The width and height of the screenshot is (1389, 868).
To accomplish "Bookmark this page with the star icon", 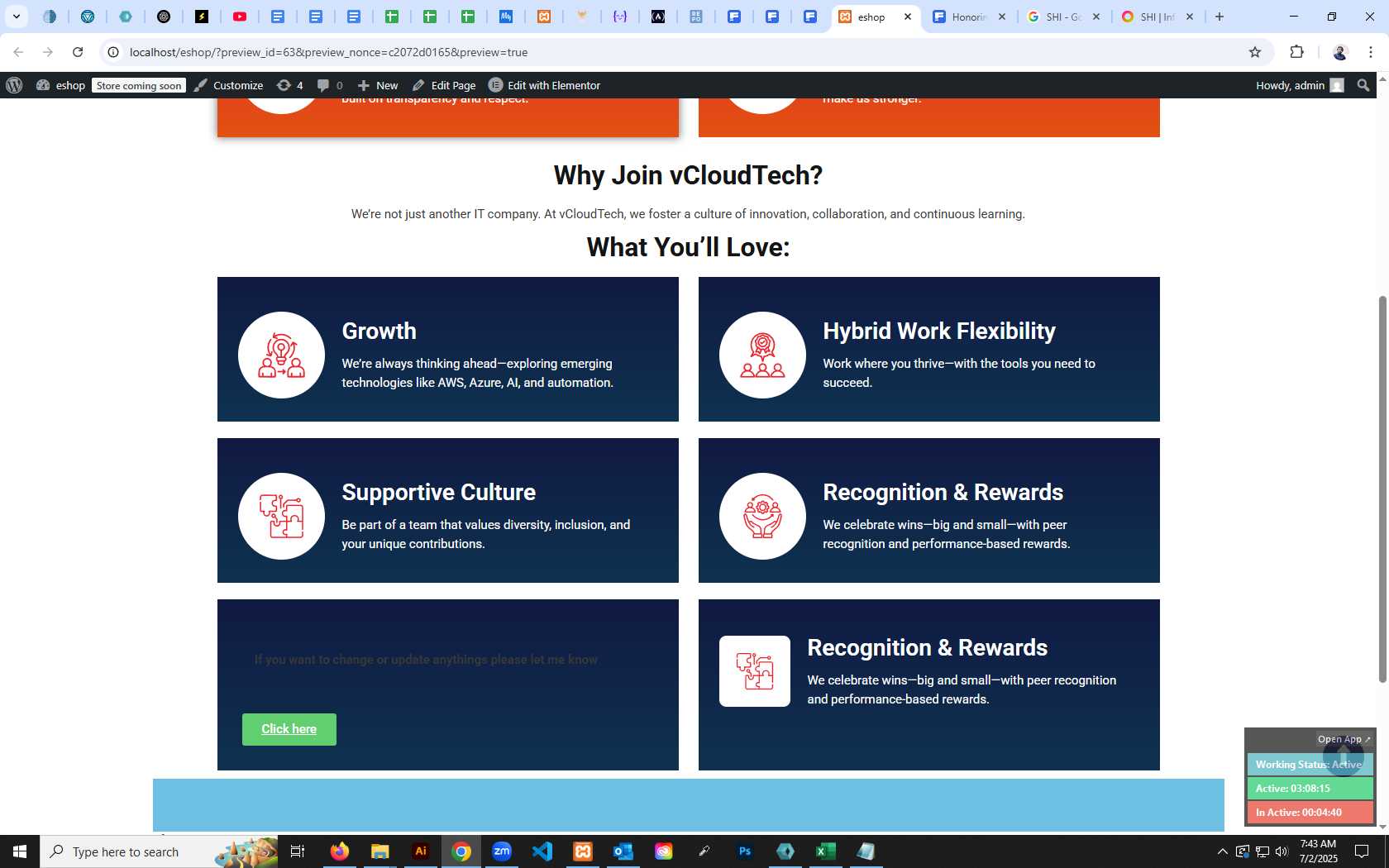I will point(1255,52).
